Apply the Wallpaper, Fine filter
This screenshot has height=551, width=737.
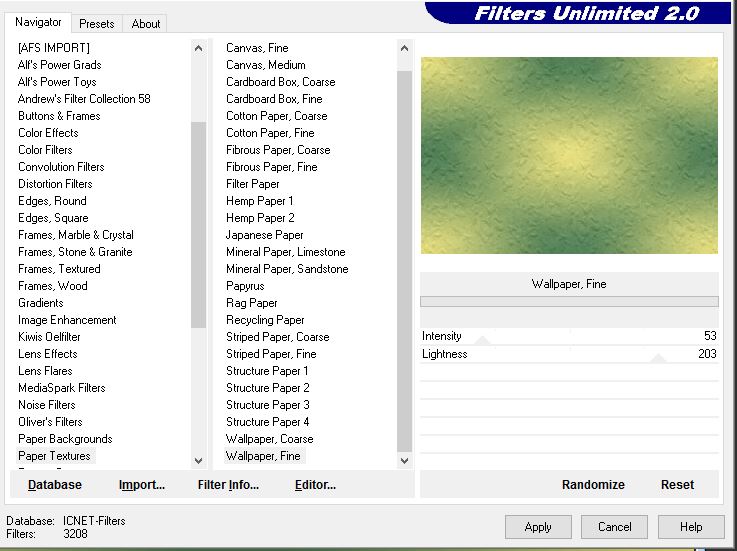click(x=538, y=527)
